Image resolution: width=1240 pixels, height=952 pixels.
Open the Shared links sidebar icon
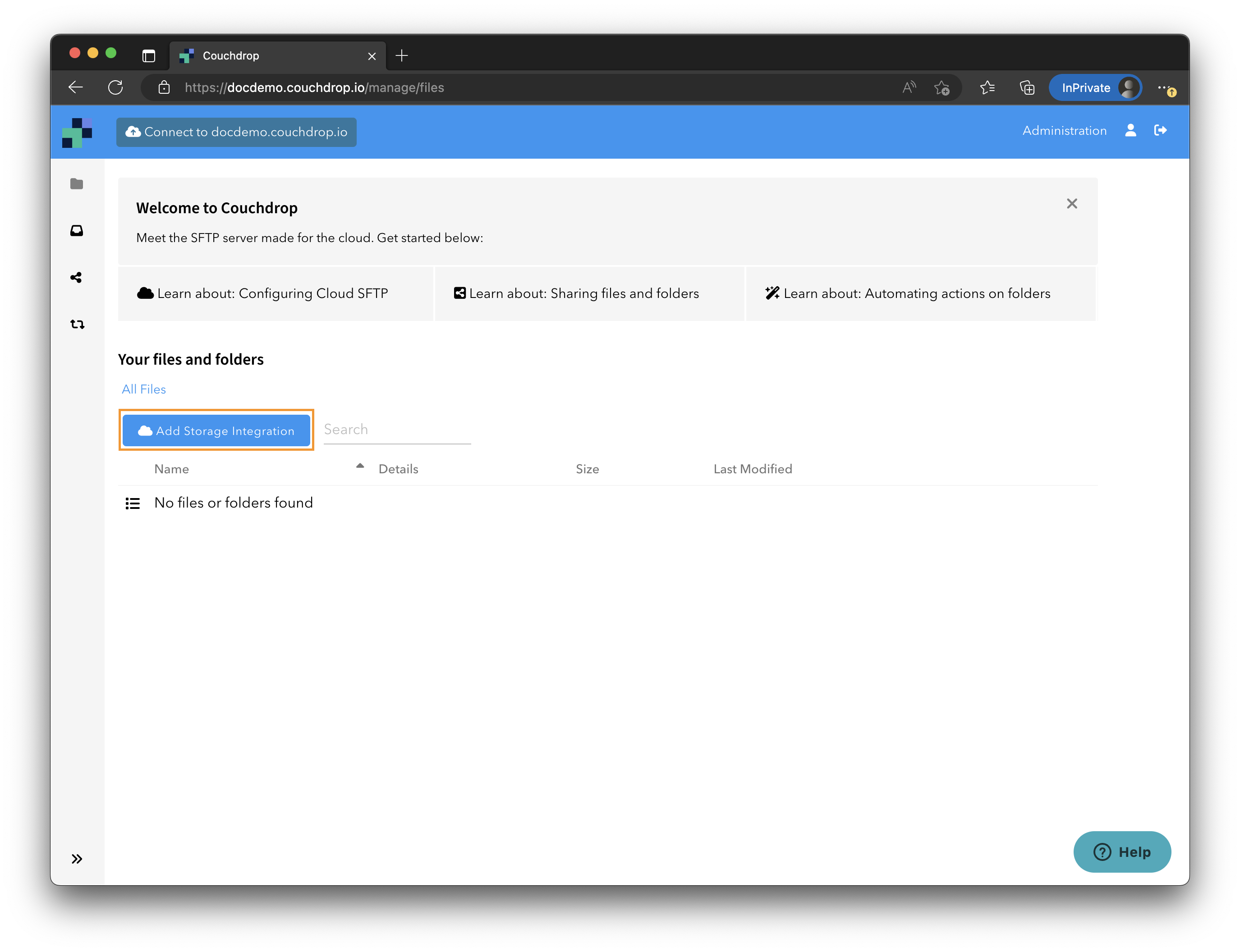click(x=77, y=278)
